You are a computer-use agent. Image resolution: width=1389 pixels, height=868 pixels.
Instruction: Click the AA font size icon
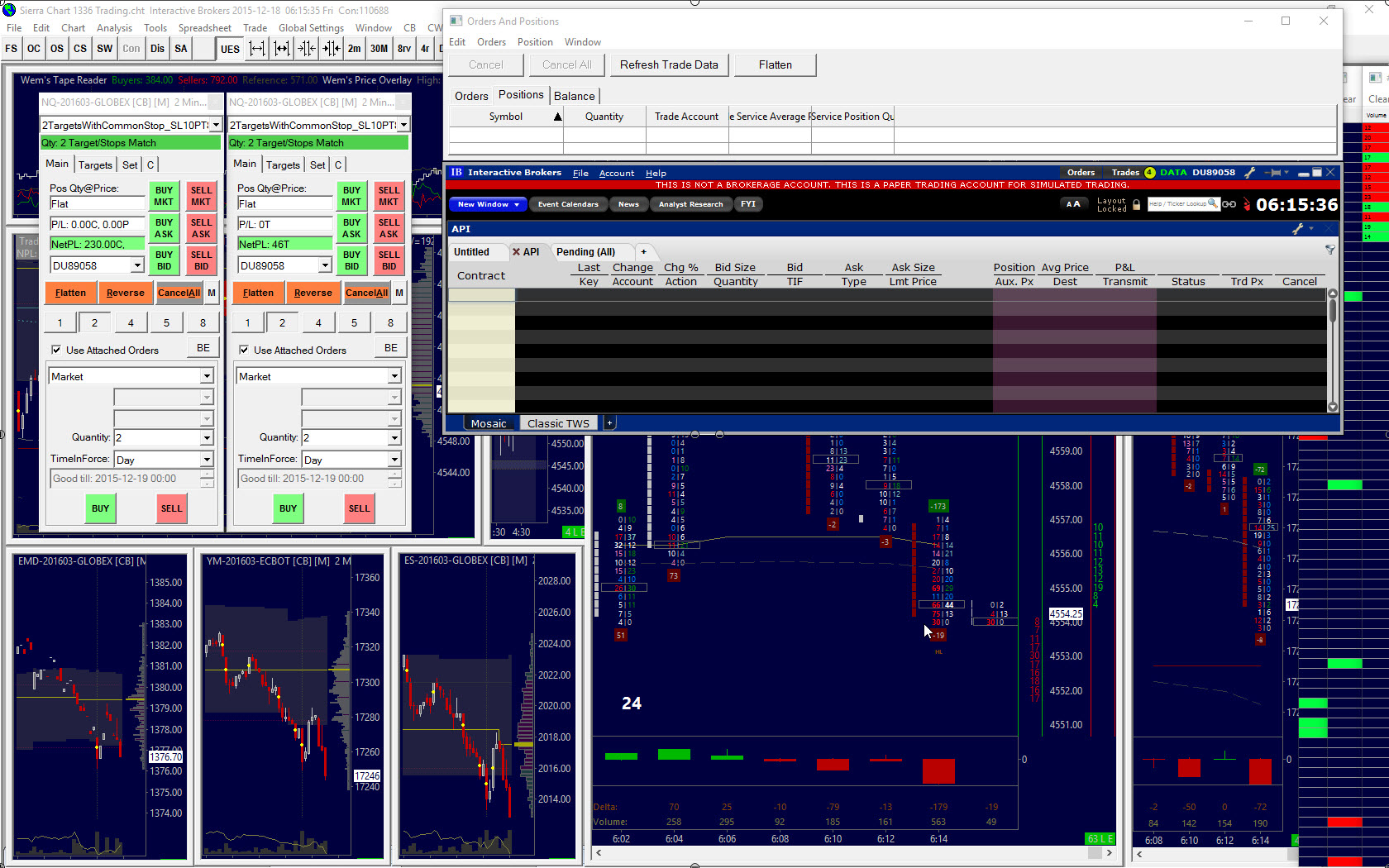click(x=1072, y=204)
